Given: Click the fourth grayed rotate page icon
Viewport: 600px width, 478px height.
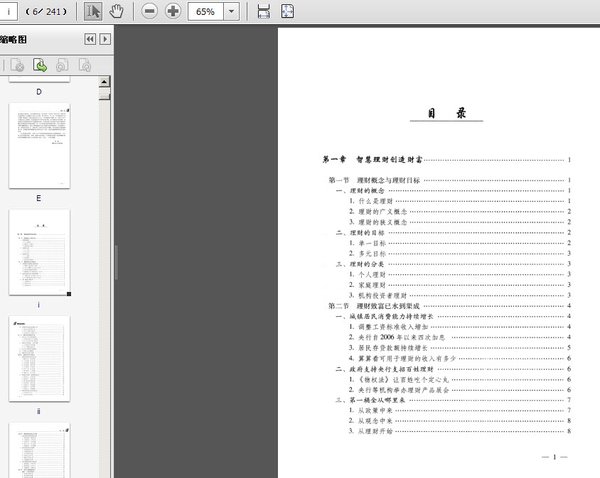Looking at the screenshot, I should (85, 65).
